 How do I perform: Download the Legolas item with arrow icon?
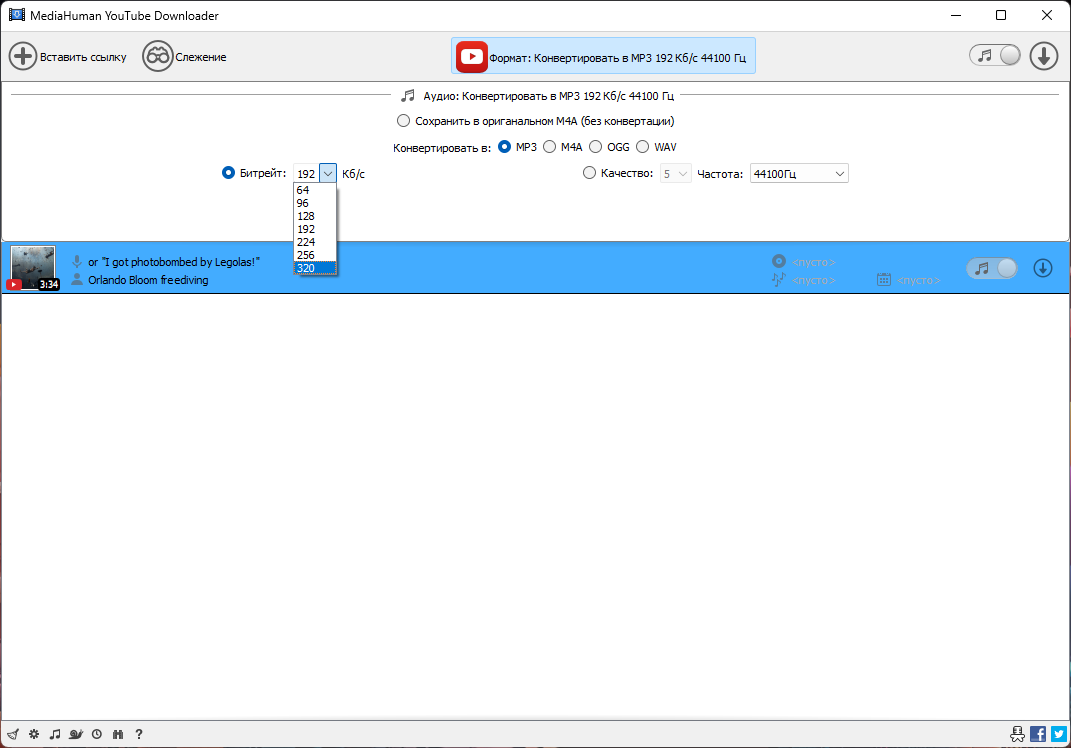click(1042, 268)
